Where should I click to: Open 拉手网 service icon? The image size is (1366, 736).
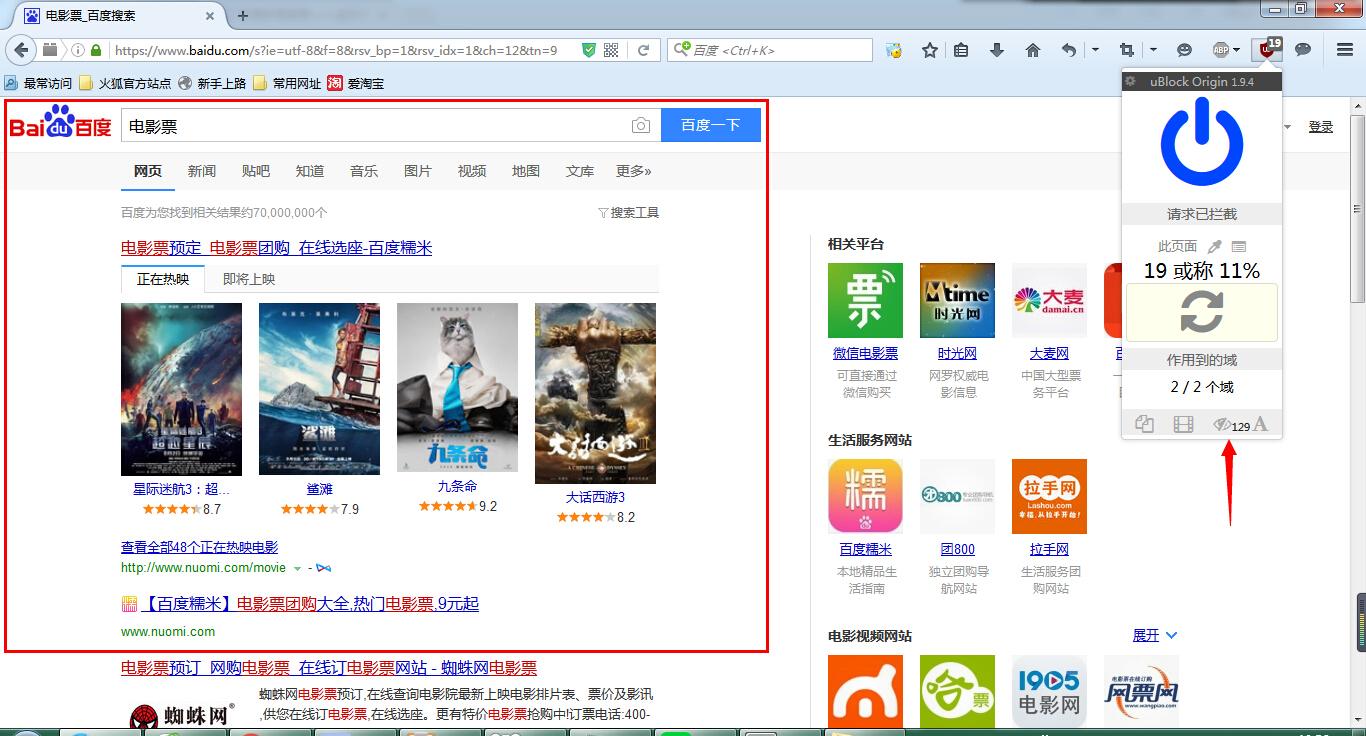[1049, 496]
